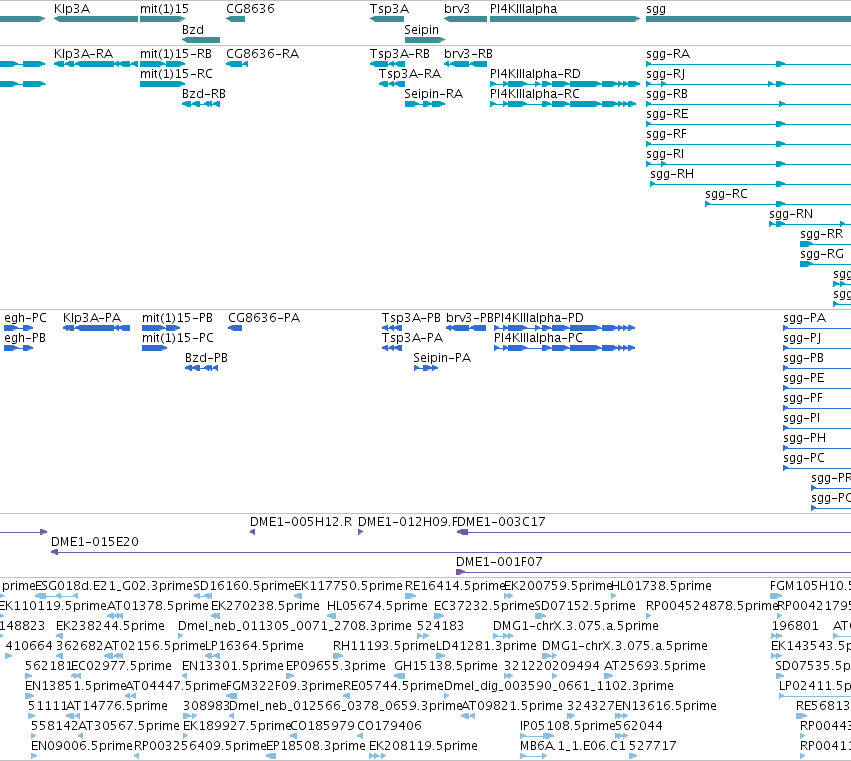Select EST Dmel_dig_003590_0661_1102.3prime

click(558, 687)
